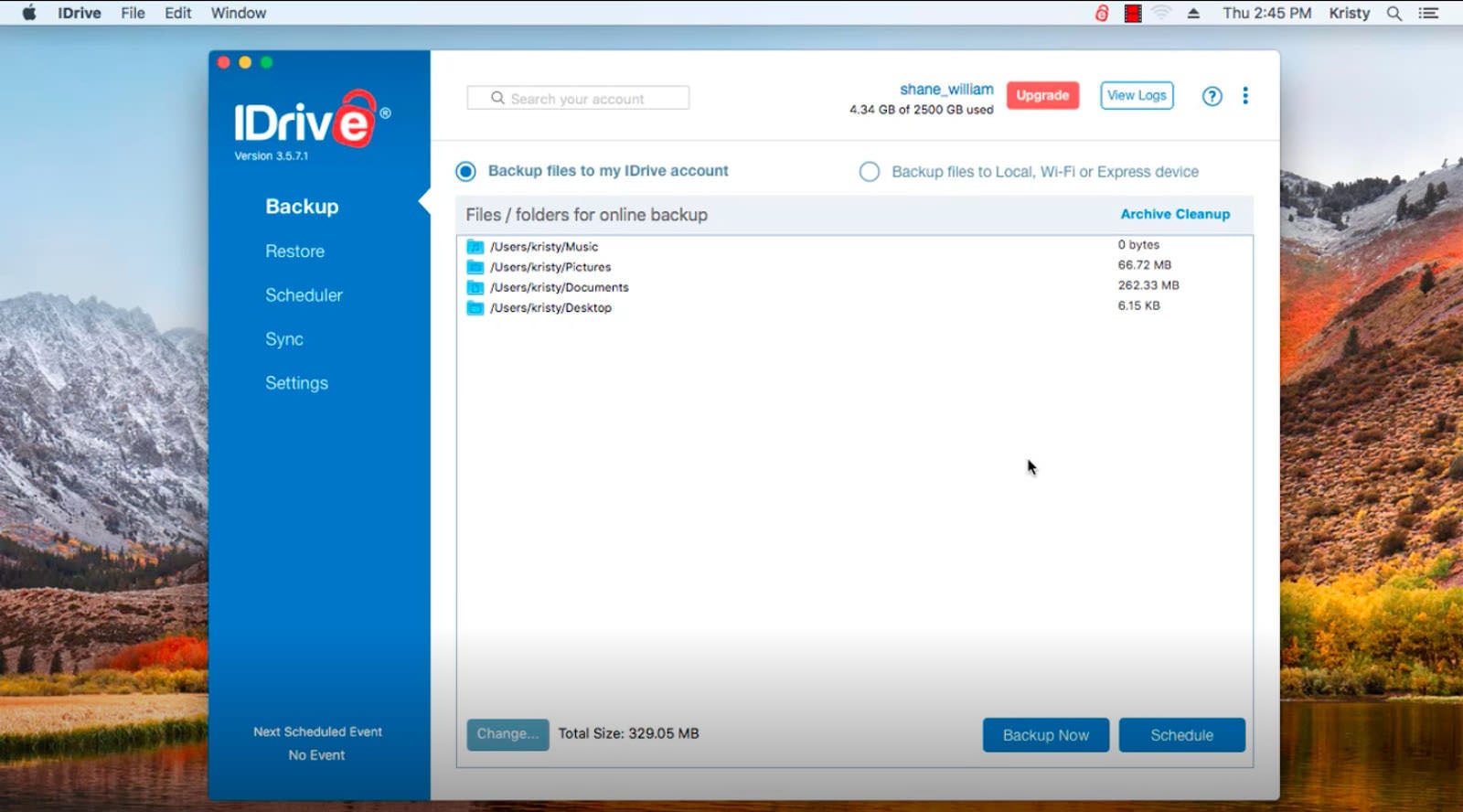
Task: Open the Notification Center list icon
Action: point(1428,13)
